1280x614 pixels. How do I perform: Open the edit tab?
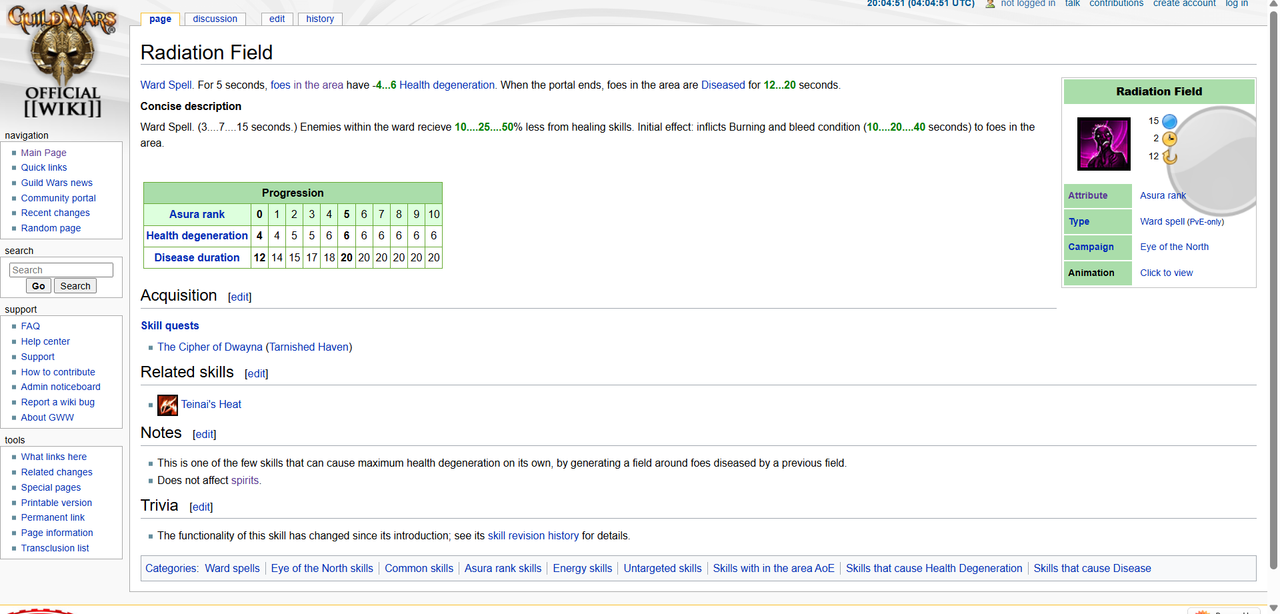pyautogui.click(x=277, y=19)
